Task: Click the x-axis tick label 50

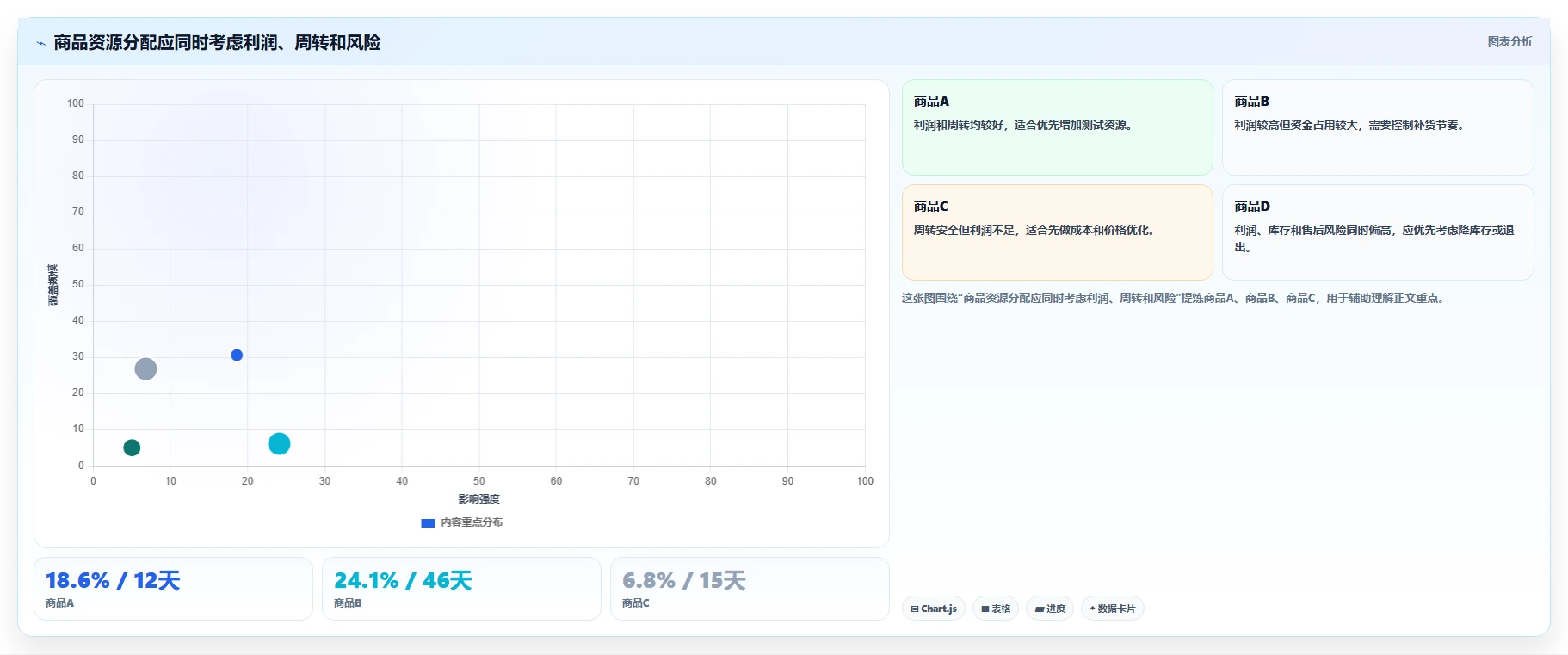Action: tap(479, 481)
